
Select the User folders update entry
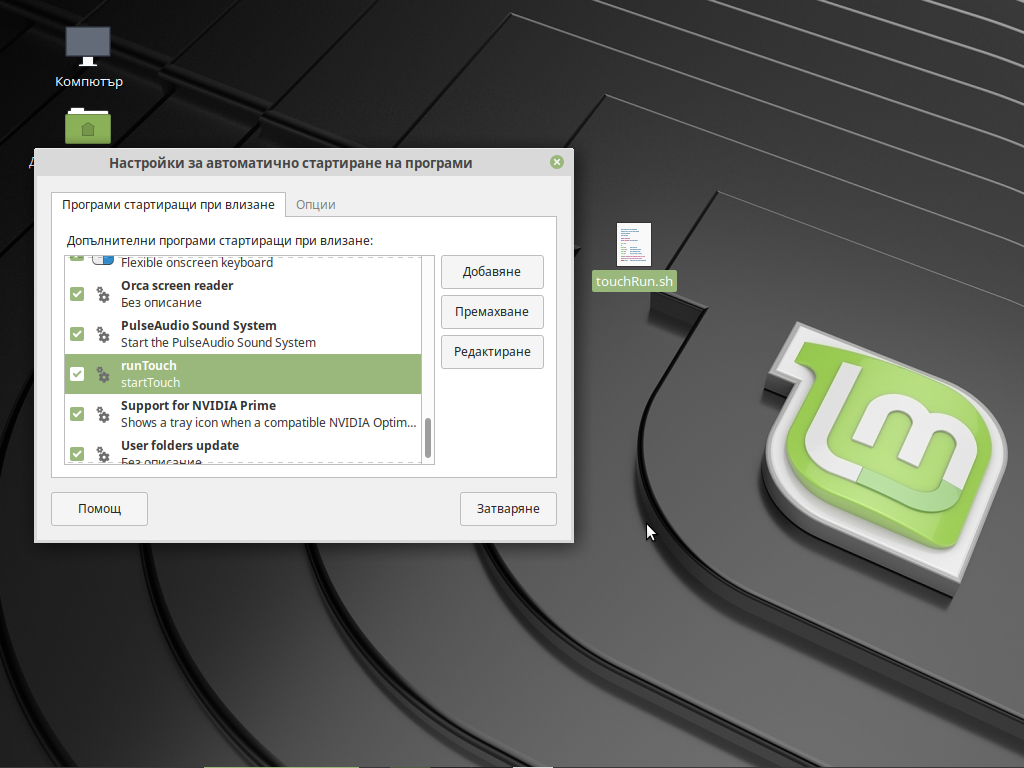pos(243,449)
